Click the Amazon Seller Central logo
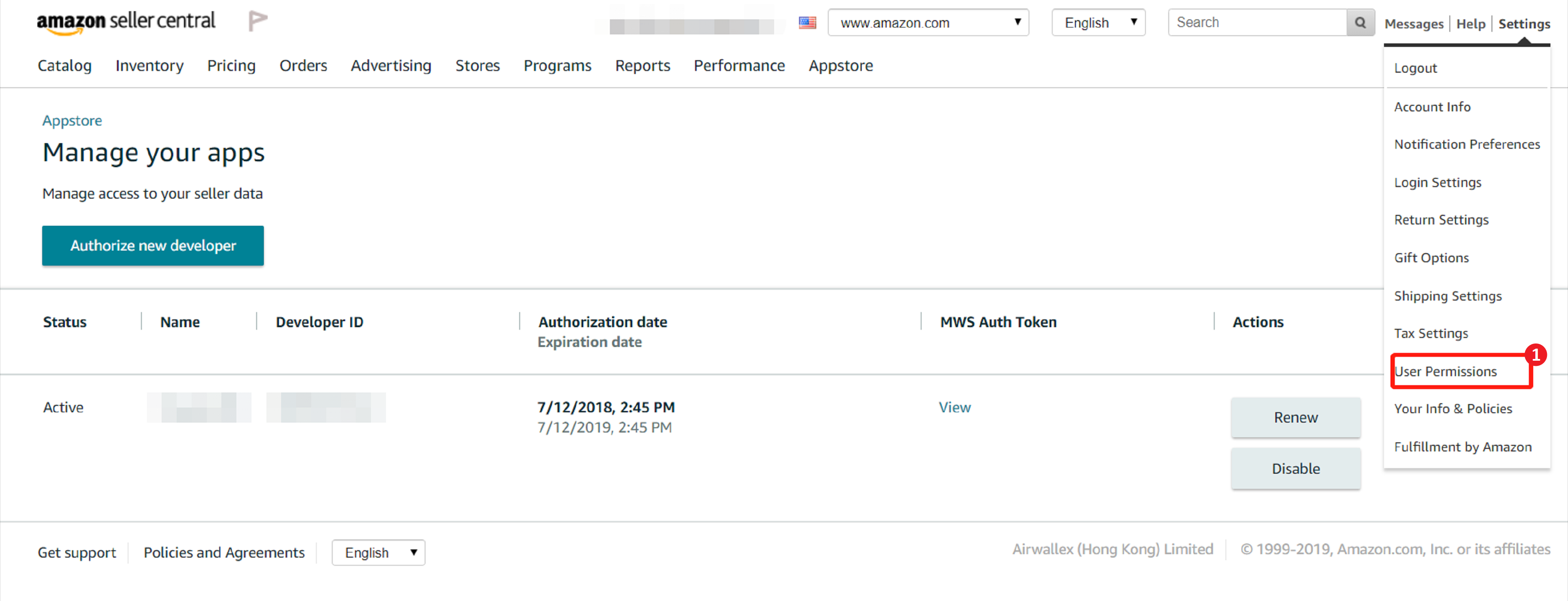The width and height of the screenshot is (1568, 601). pos(126,22)
